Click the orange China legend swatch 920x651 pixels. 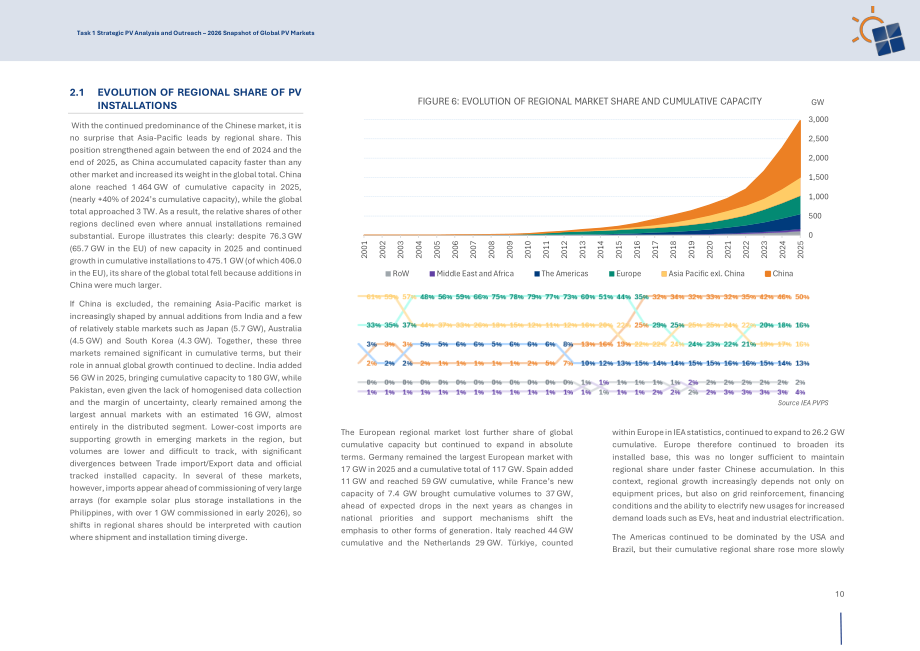click(x=768, y=274)
